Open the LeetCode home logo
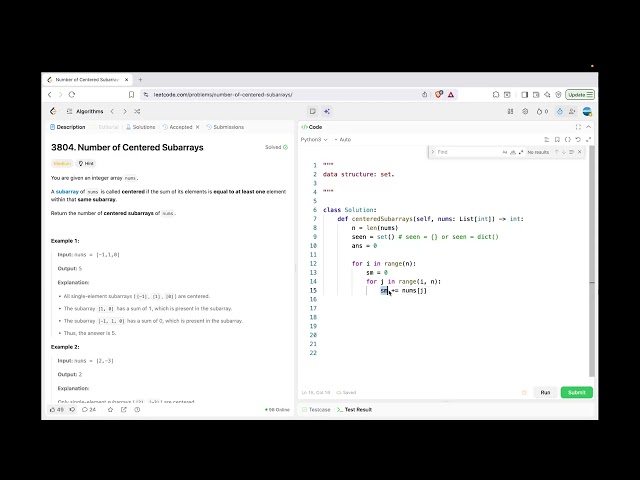Image resolution: width=640 pixels, height=480 pixels. point(53,111)
